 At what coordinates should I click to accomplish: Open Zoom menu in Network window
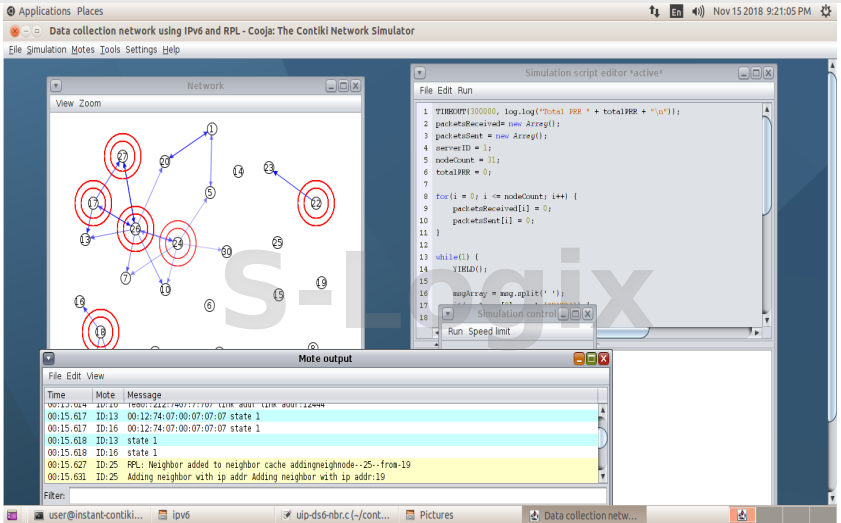[x=90, y=103]
